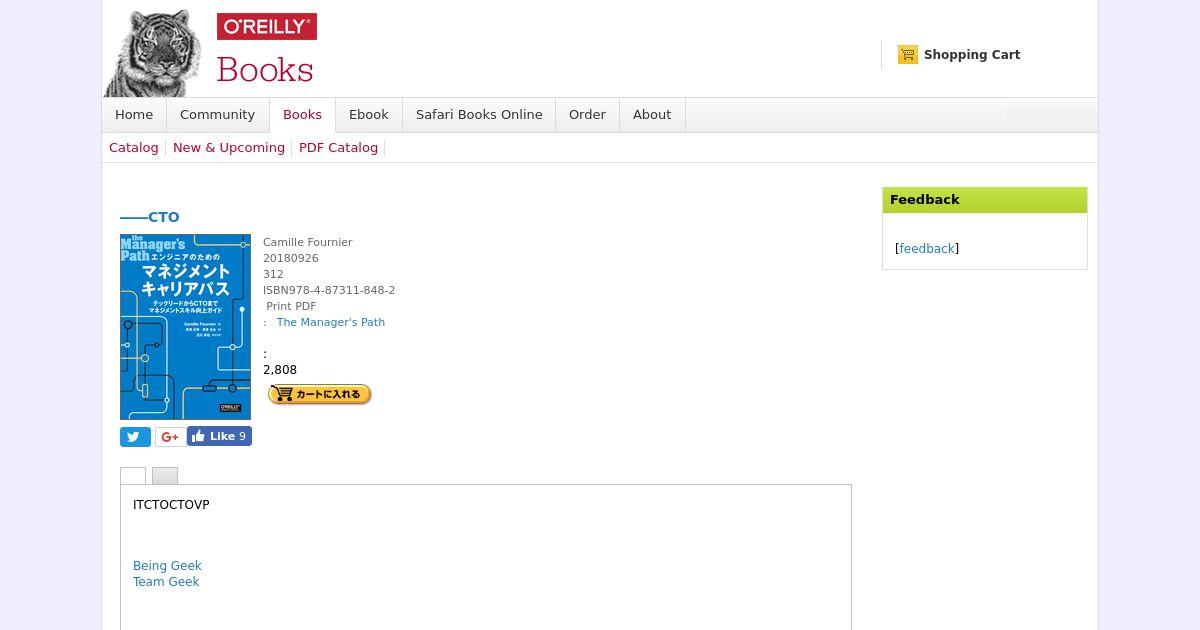Open the Ebook menu
The width and height of the screenshot is (1200, 630).
[369, 115]
